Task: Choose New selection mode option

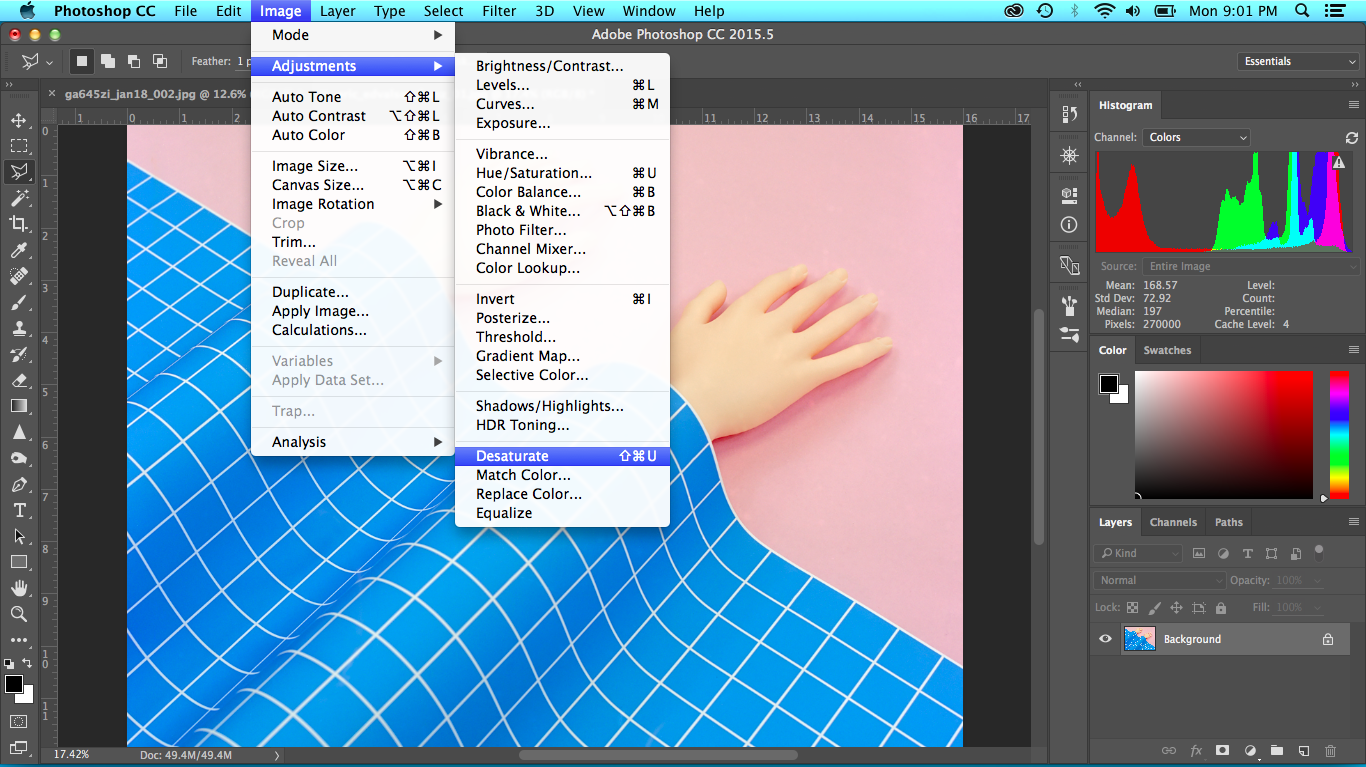Action: 82,61
